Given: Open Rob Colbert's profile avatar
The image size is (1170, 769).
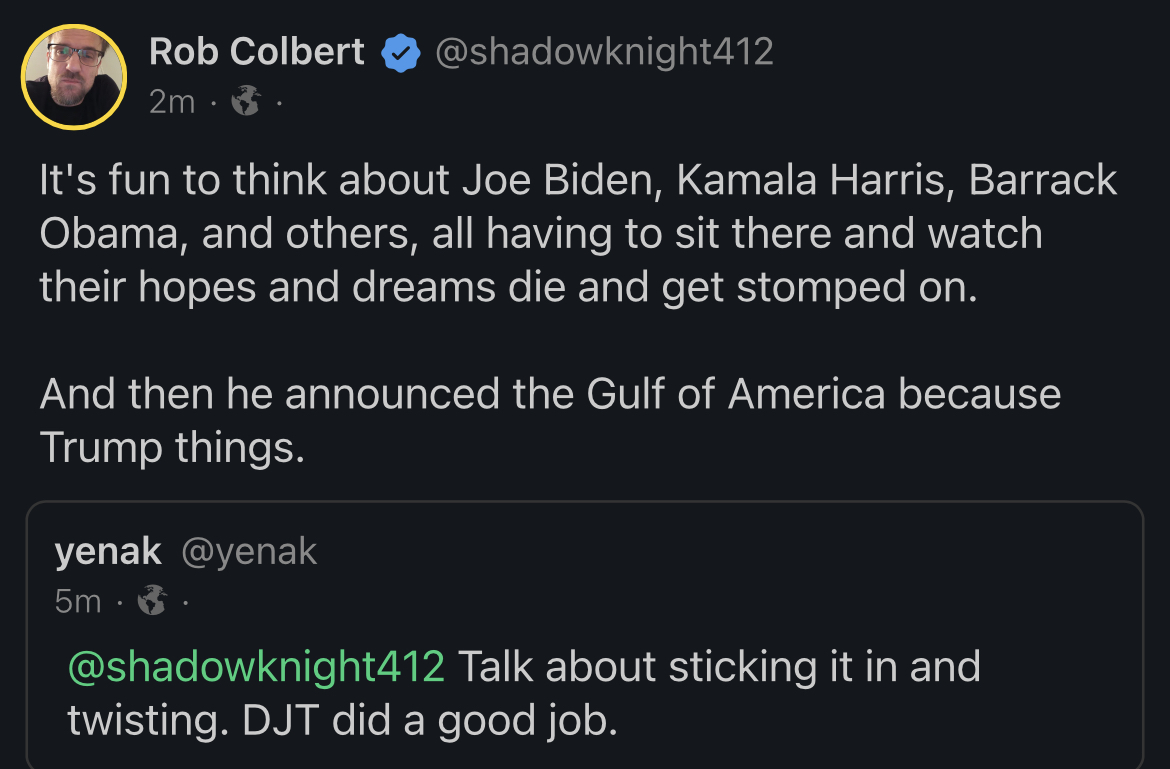Looking at the screenshot, I should click(x=74, y=77).
